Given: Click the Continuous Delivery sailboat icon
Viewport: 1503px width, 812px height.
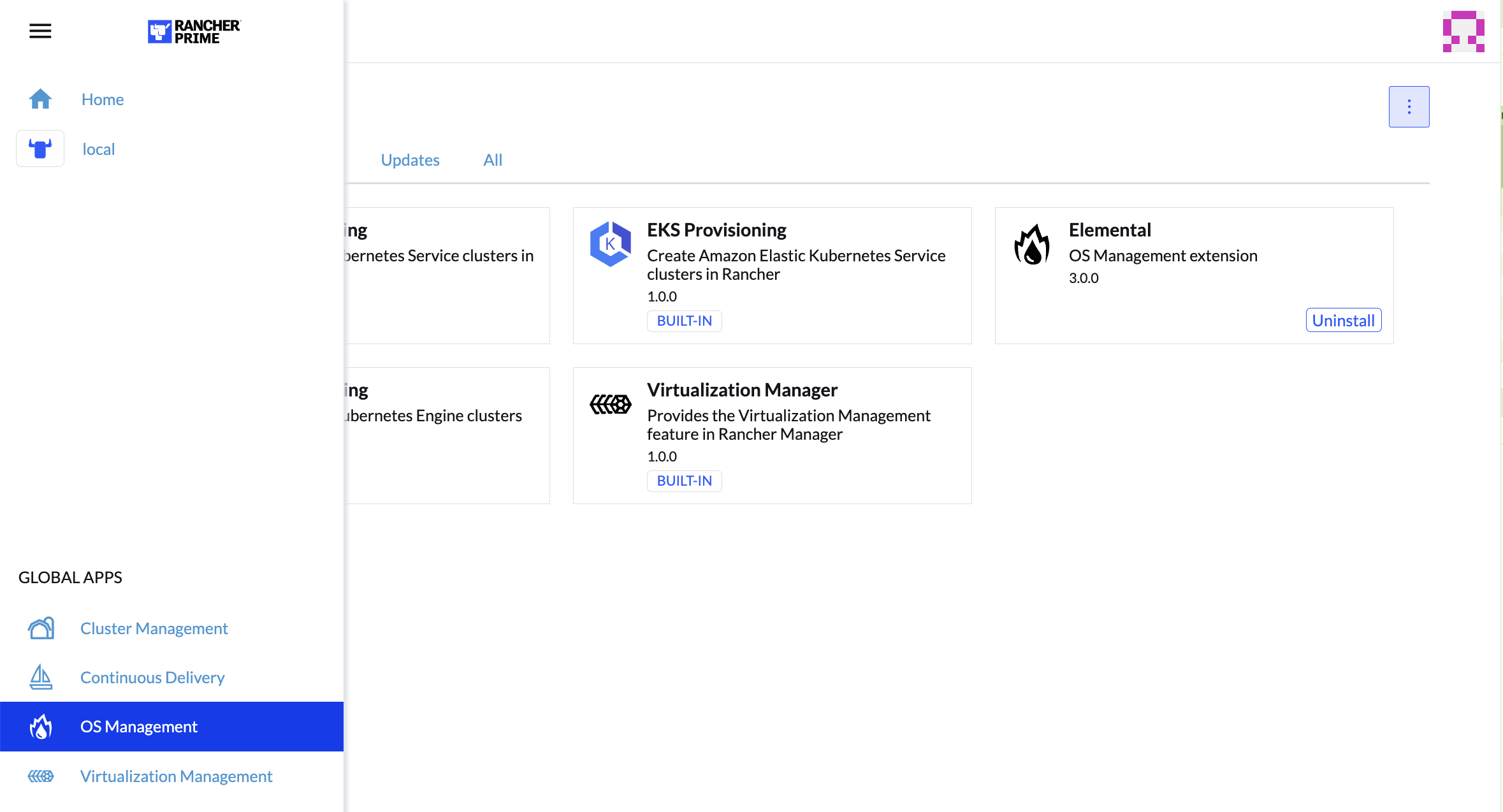Looking at the screenshot, I should [x=41, y=677].
